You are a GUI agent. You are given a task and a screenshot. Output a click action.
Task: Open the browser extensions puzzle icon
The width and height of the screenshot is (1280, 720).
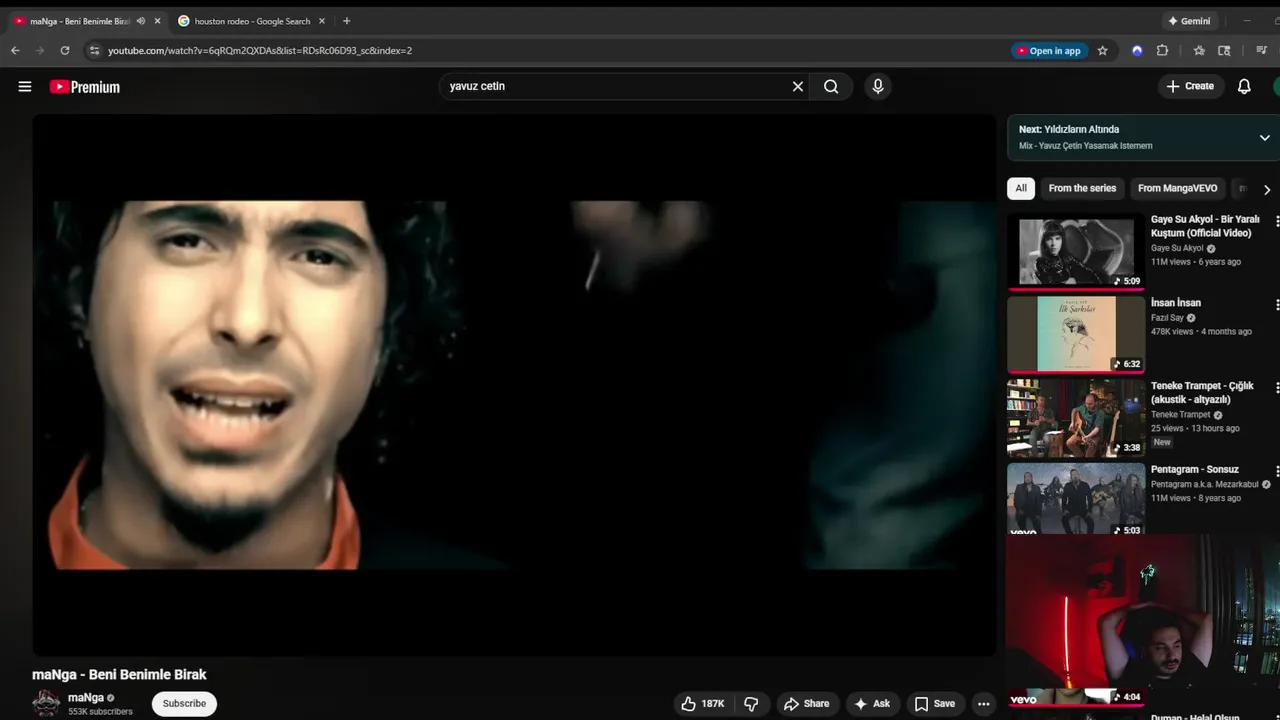(x=1162, y=51)
